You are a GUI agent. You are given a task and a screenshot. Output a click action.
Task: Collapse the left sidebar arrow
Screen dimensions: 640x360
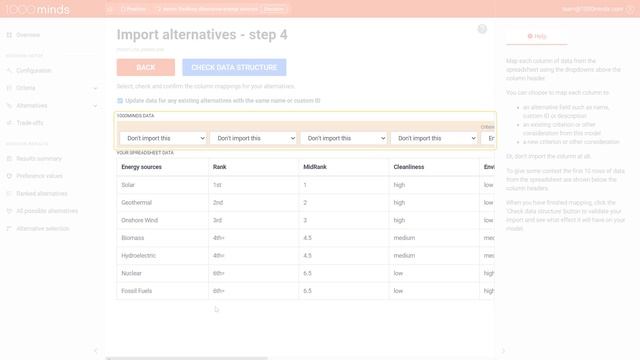[x=96, y=351]
